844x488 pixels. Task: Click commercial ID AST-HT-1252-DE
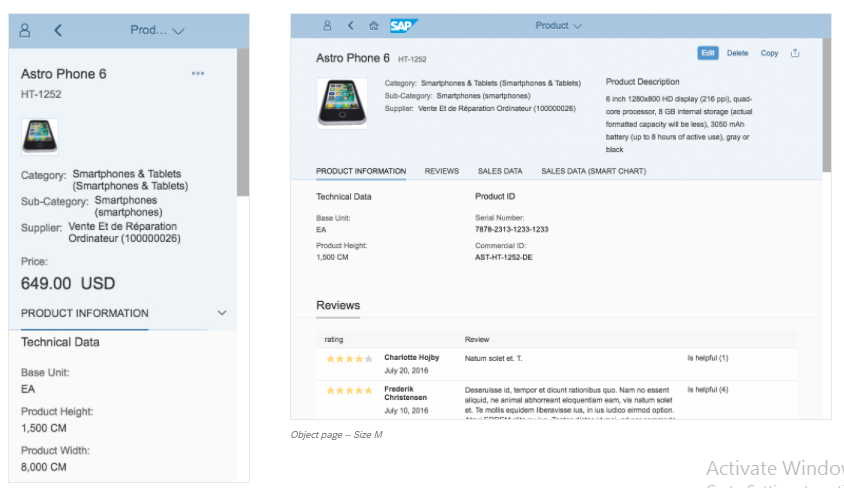tap(504, 257)
